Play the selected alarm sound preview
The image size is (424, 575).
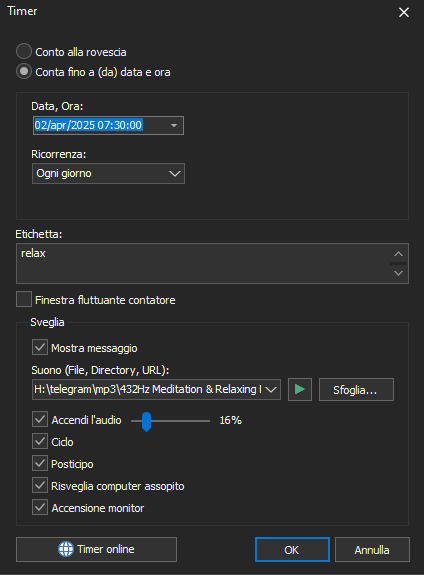click(x=300, y=389)
